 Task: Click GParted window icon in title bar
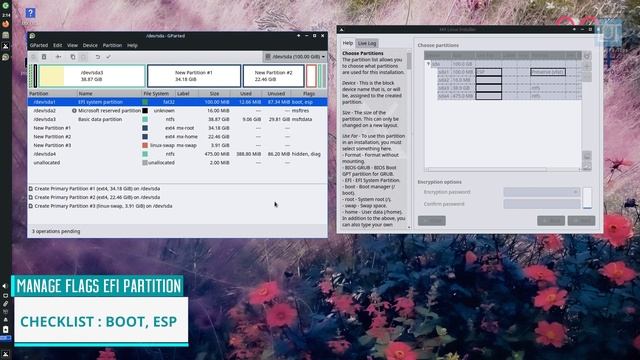coord(32,36)
